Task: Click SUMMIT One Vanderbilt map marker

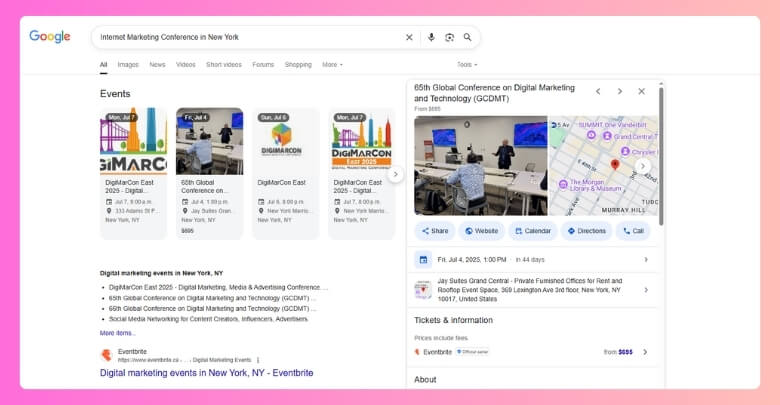Action: 591,135
